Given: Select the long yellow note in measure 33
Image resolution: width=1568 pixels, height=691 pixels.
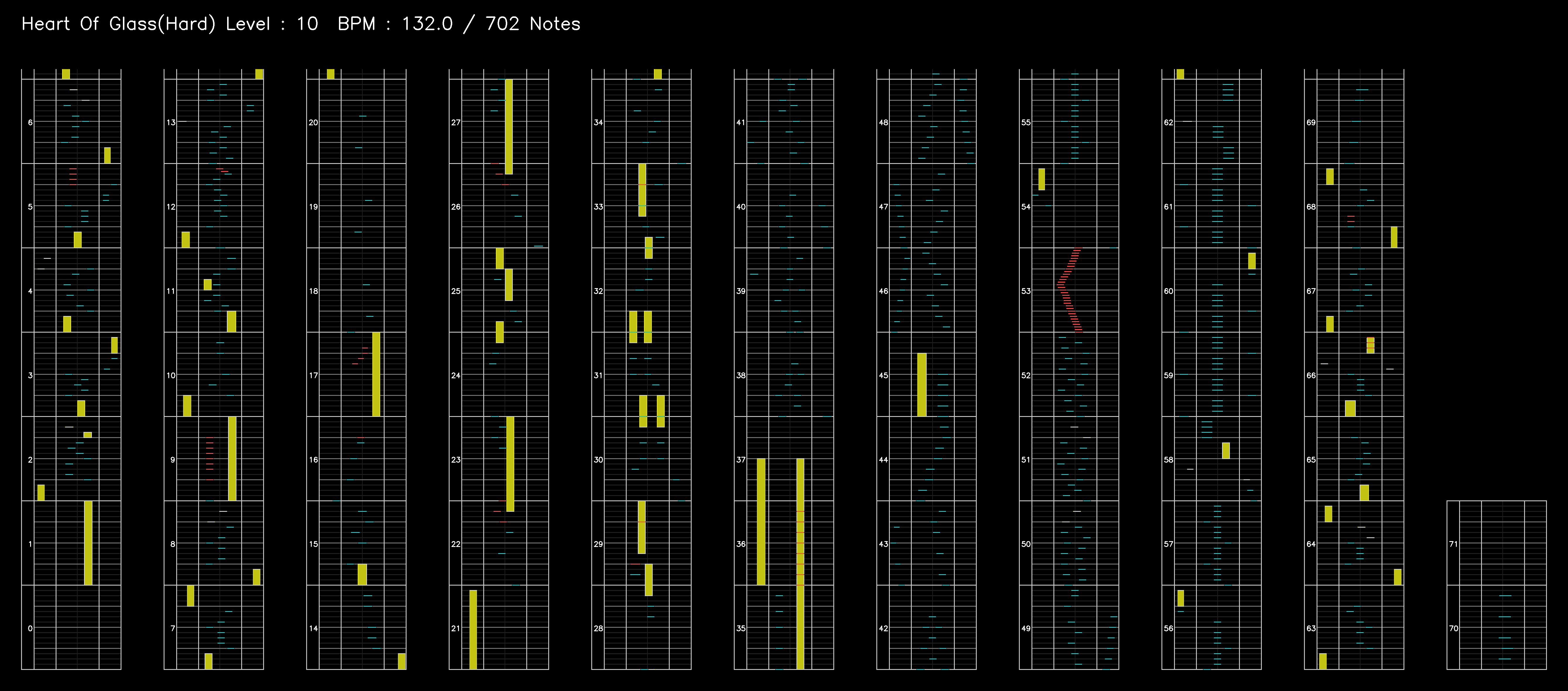Looking at the screenshot, I should 642,190.
